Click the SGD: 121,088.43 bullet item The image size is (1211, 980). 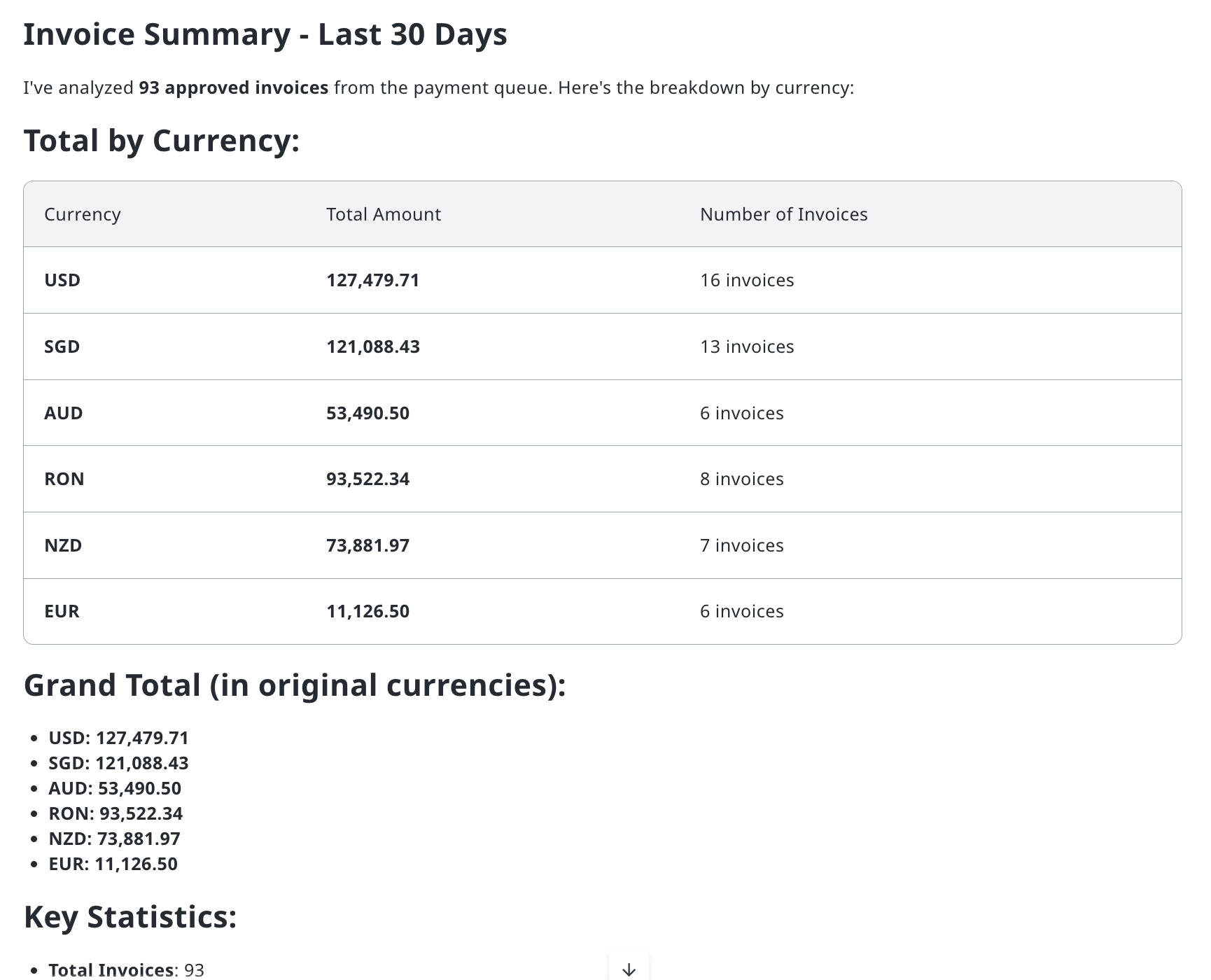click(118, 763)
